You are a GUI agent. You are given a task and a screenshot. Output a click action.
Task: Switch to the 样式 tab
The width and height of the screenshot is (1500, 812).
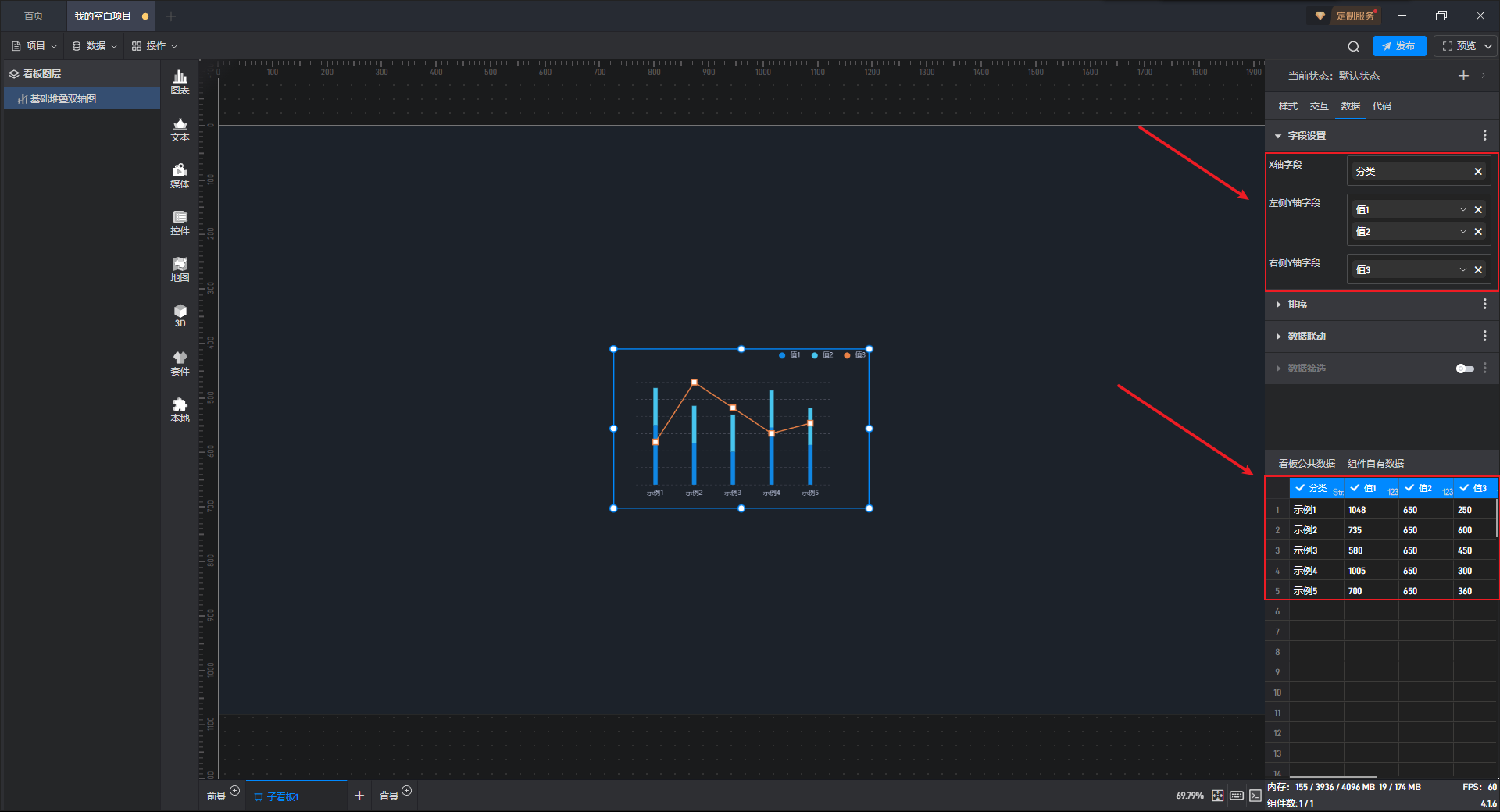1287,106
